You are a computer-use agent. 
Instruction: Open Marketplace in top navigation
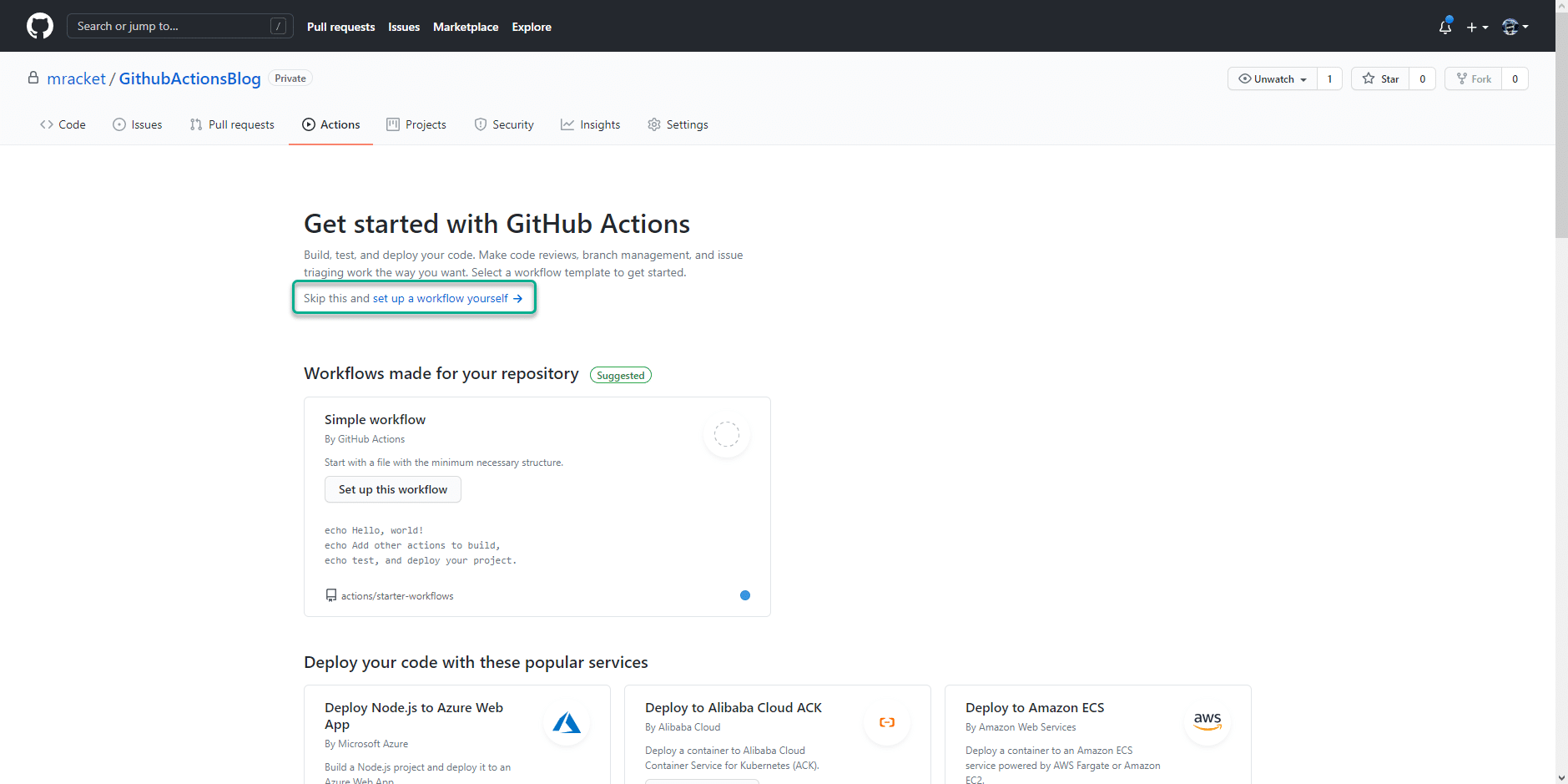coord(466,27)
